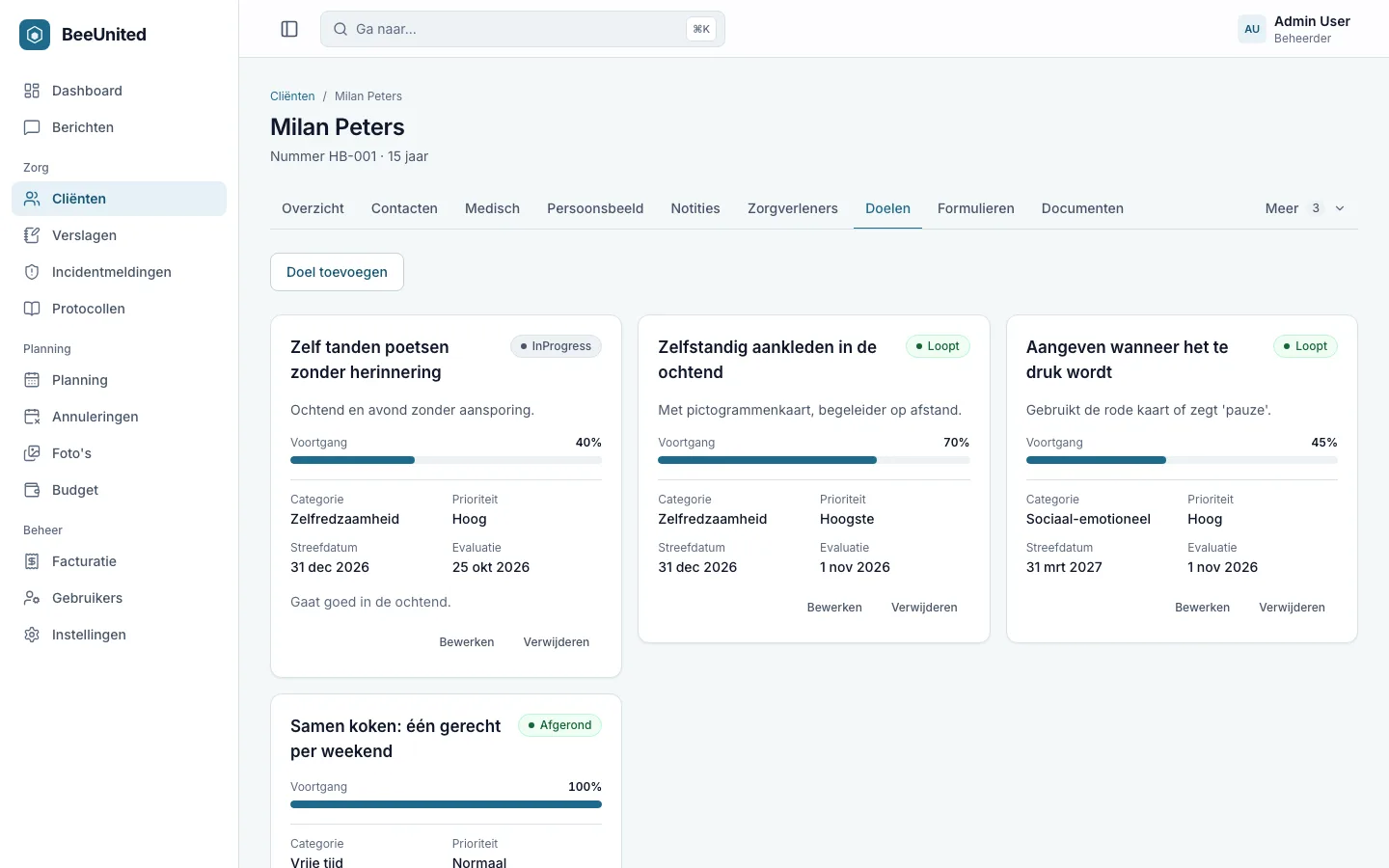Viewport: 1389px width, 868px height.
Task: Select the Cliënten people icon
Action: pos(32,199)
